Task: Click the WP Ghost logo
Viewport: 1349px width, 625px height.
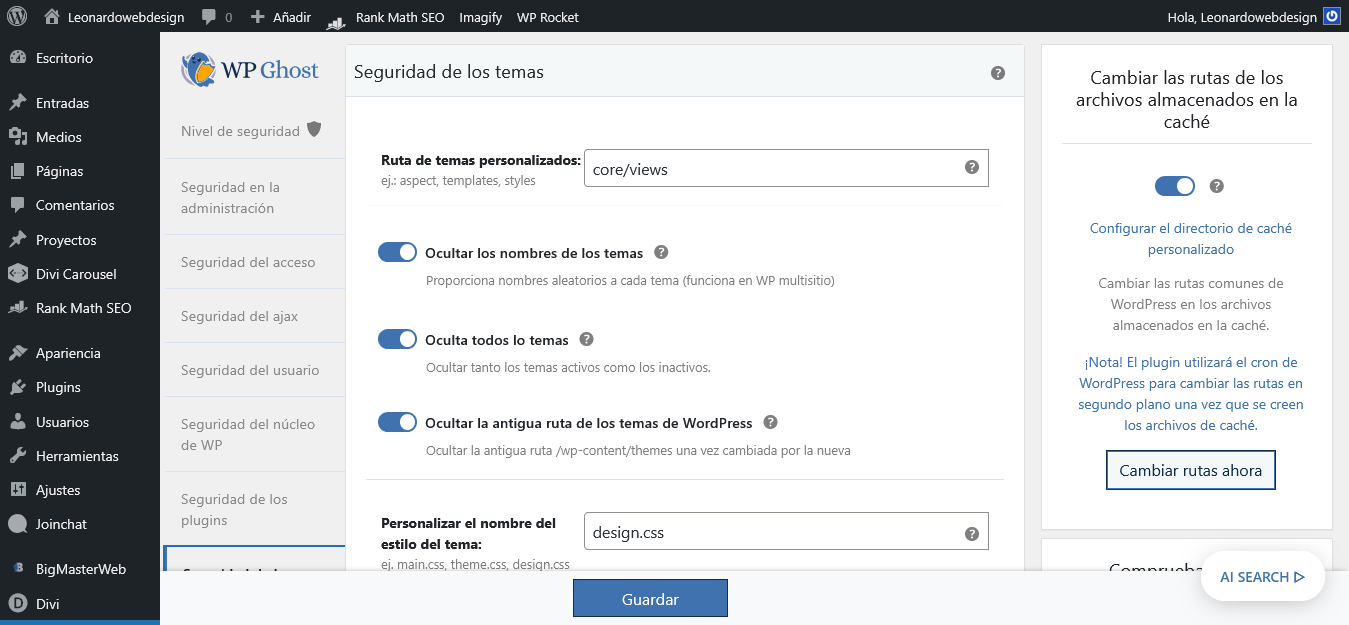Action: [x=250, y=70]
